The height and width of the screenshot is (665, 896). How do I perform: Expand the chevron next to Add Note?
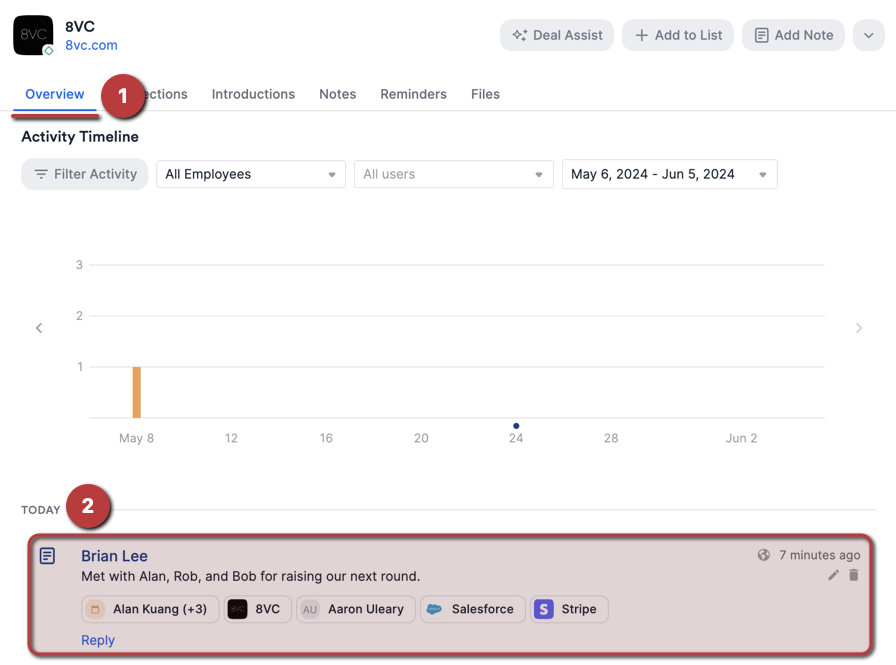pos(868,35)
